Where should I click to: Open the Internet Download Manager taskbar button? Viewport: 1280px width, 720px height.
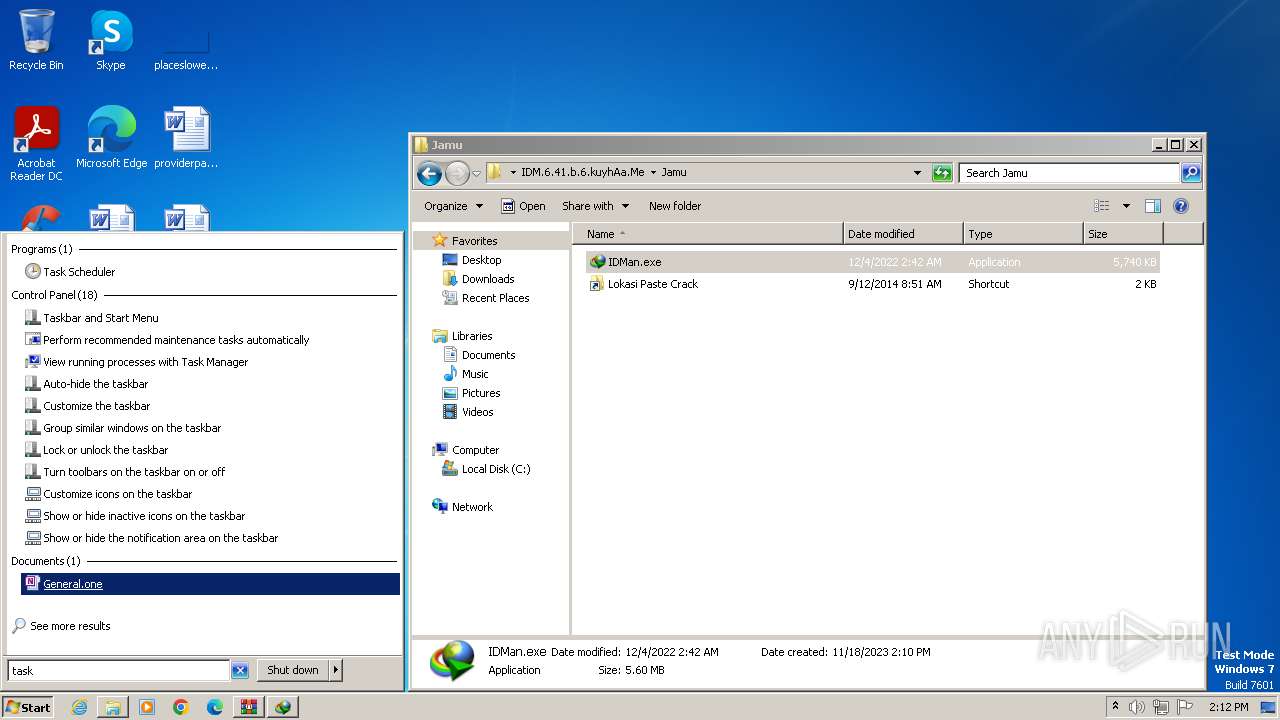tap(283, 707)
